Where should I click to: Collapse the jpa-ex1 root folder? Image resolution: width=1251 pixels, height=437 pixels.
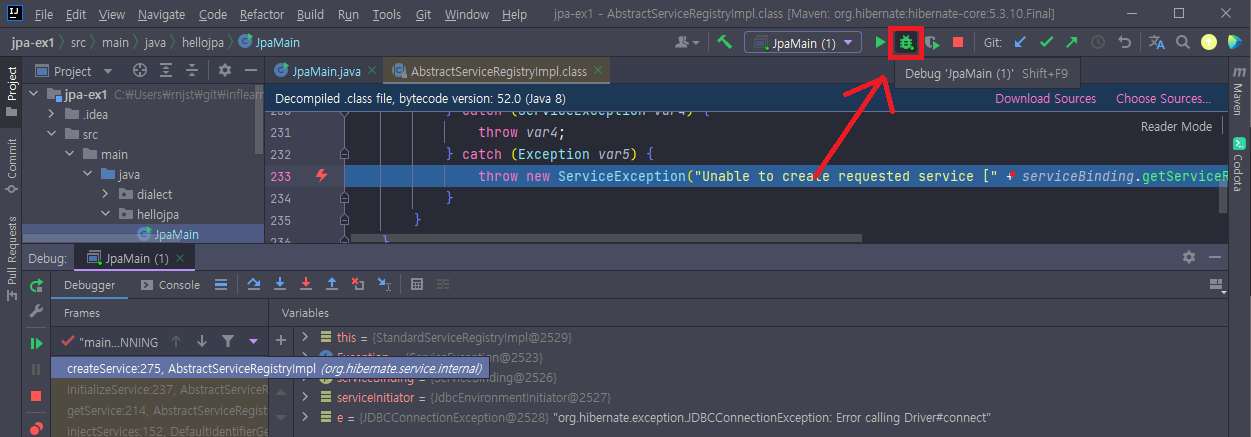tap(36, 94)
